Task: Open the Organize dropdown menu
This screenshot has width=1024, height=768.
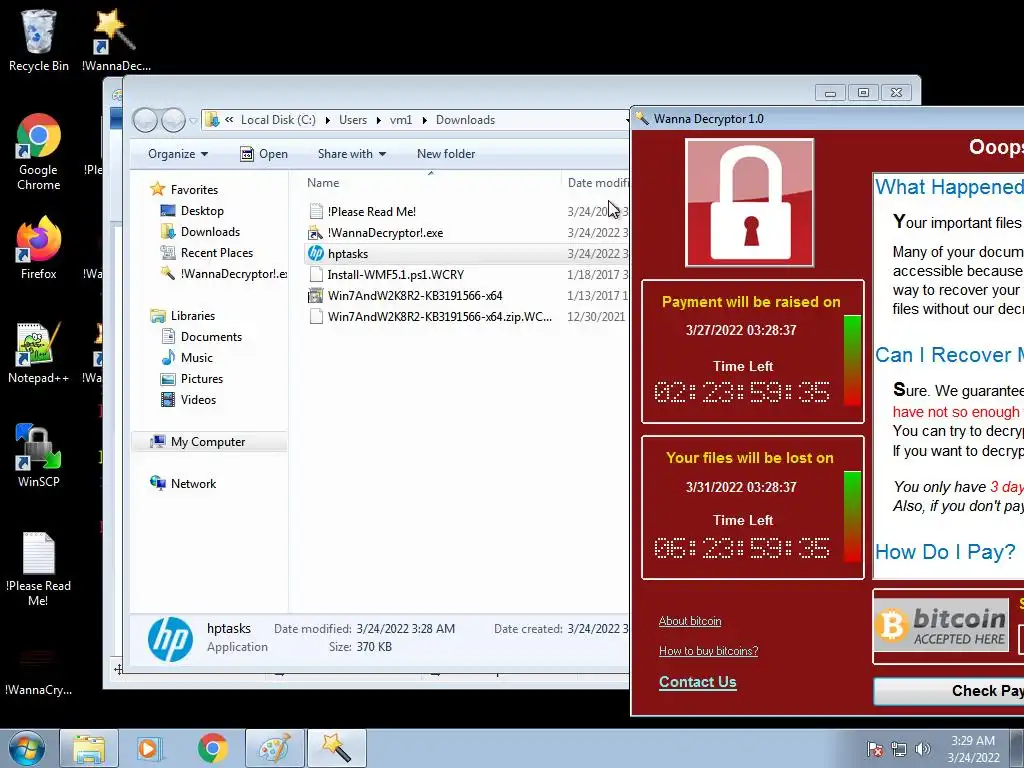Action: point(178,154)
